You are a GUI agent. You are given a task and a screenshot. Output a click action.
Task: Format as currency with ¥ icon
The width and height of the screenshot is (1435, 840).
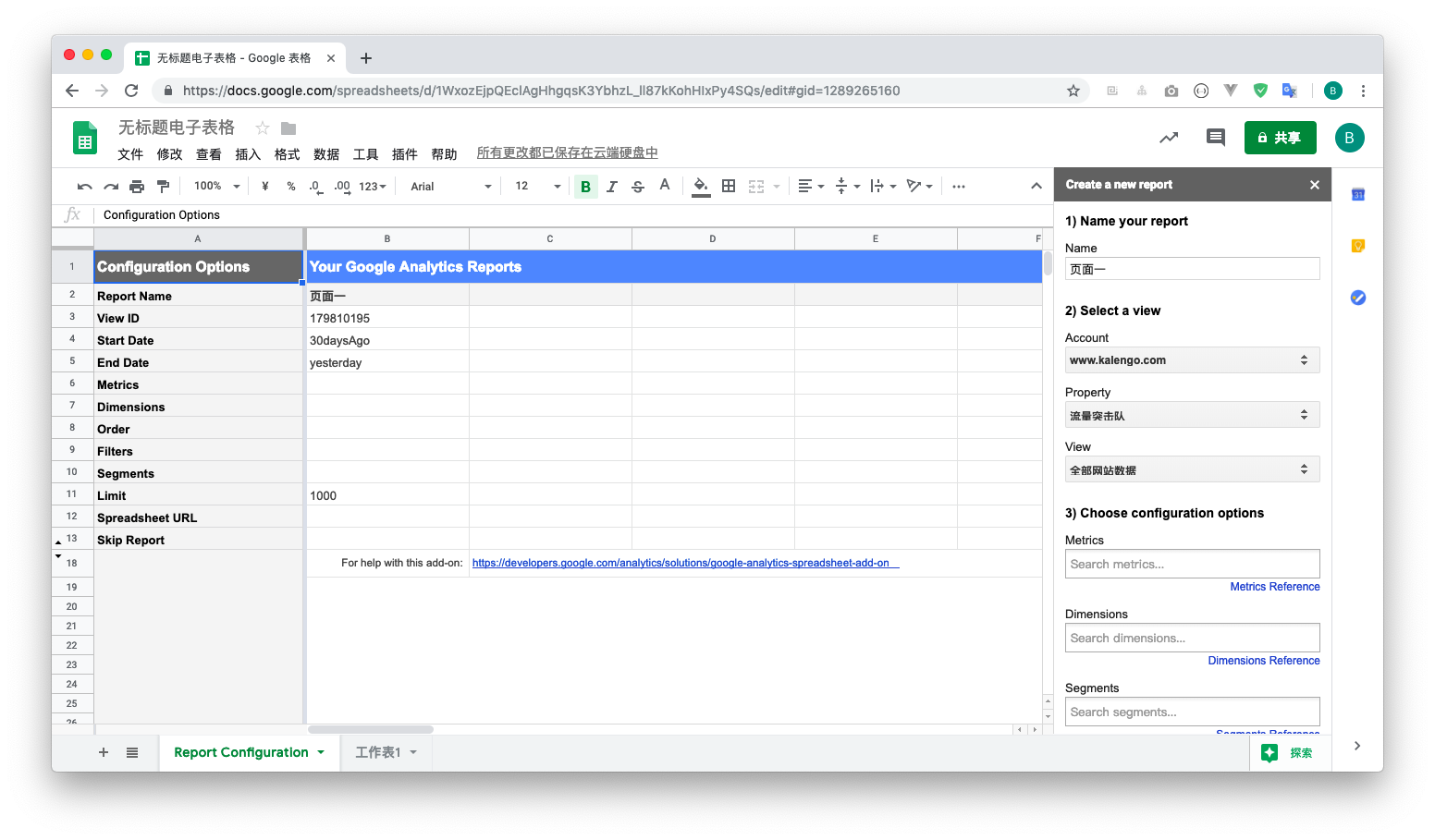(265, 187)
